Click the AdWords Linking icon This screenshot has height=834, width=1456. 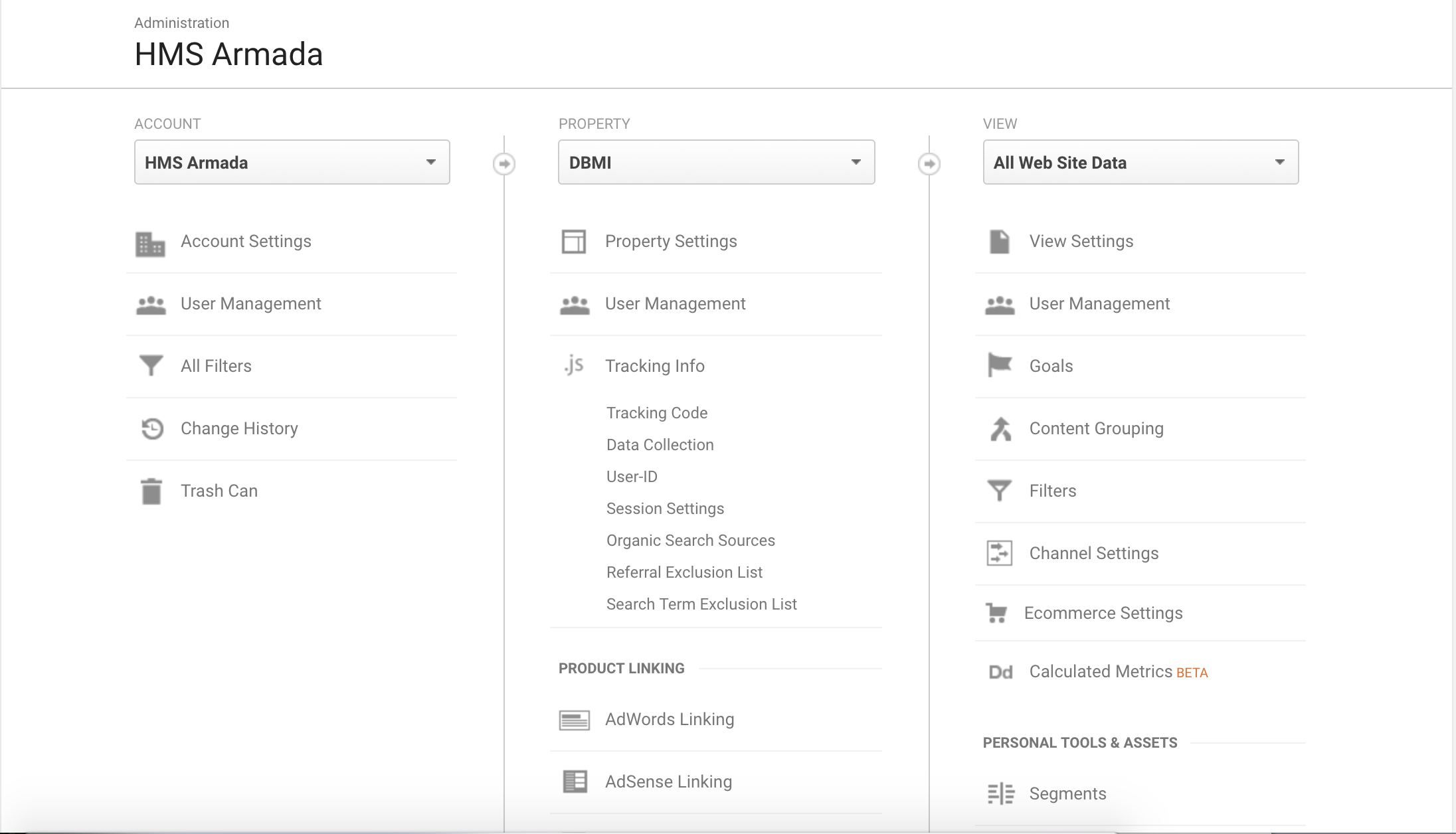pyautogui.click(x=575, y=720)
